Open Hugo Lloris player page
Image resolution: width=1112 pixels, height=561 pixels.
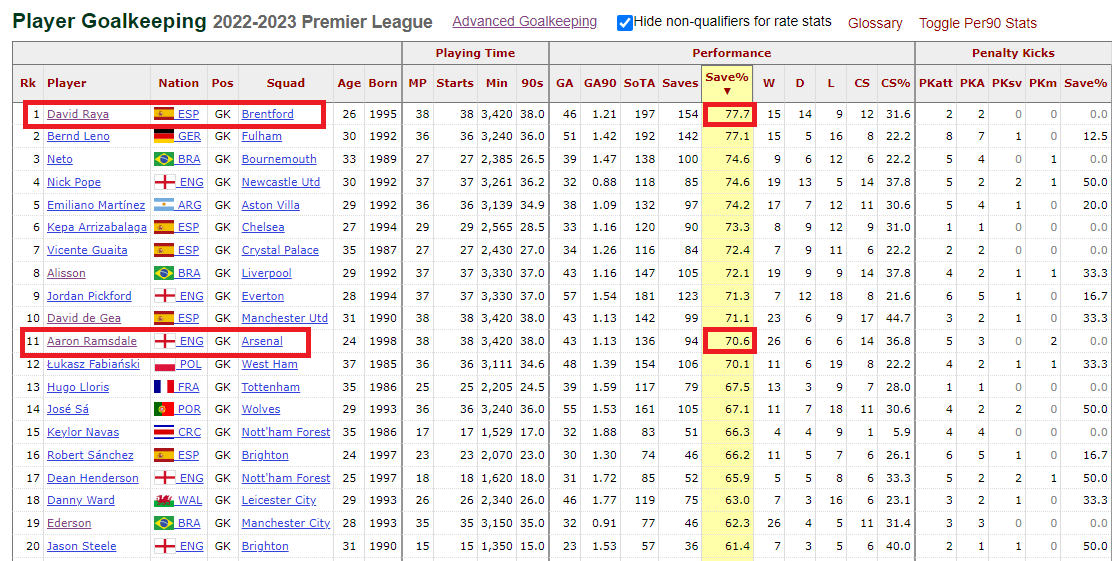pos(77,387)
